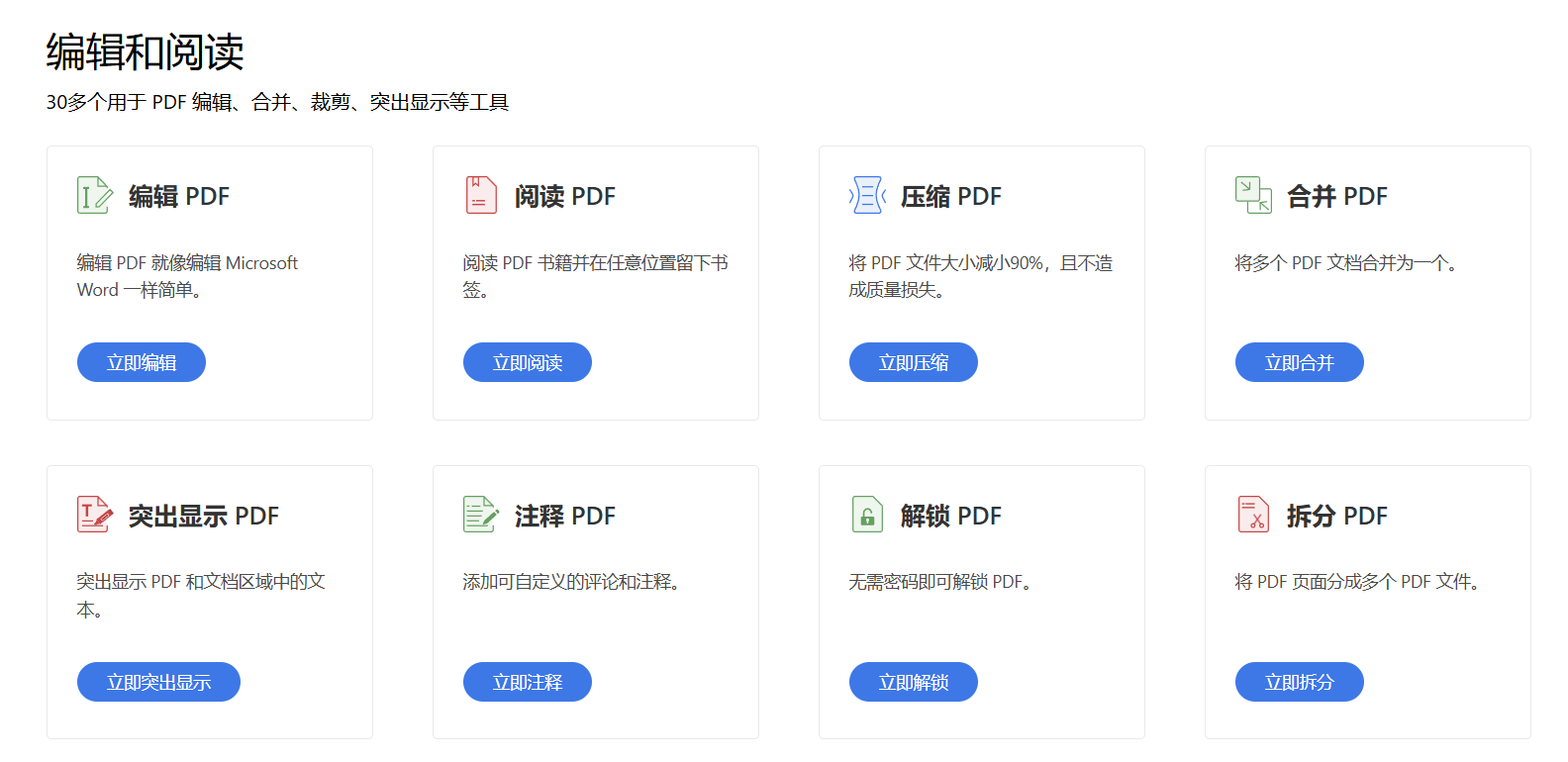Click the Highlight PDF marker icon

tap(94, 515)
